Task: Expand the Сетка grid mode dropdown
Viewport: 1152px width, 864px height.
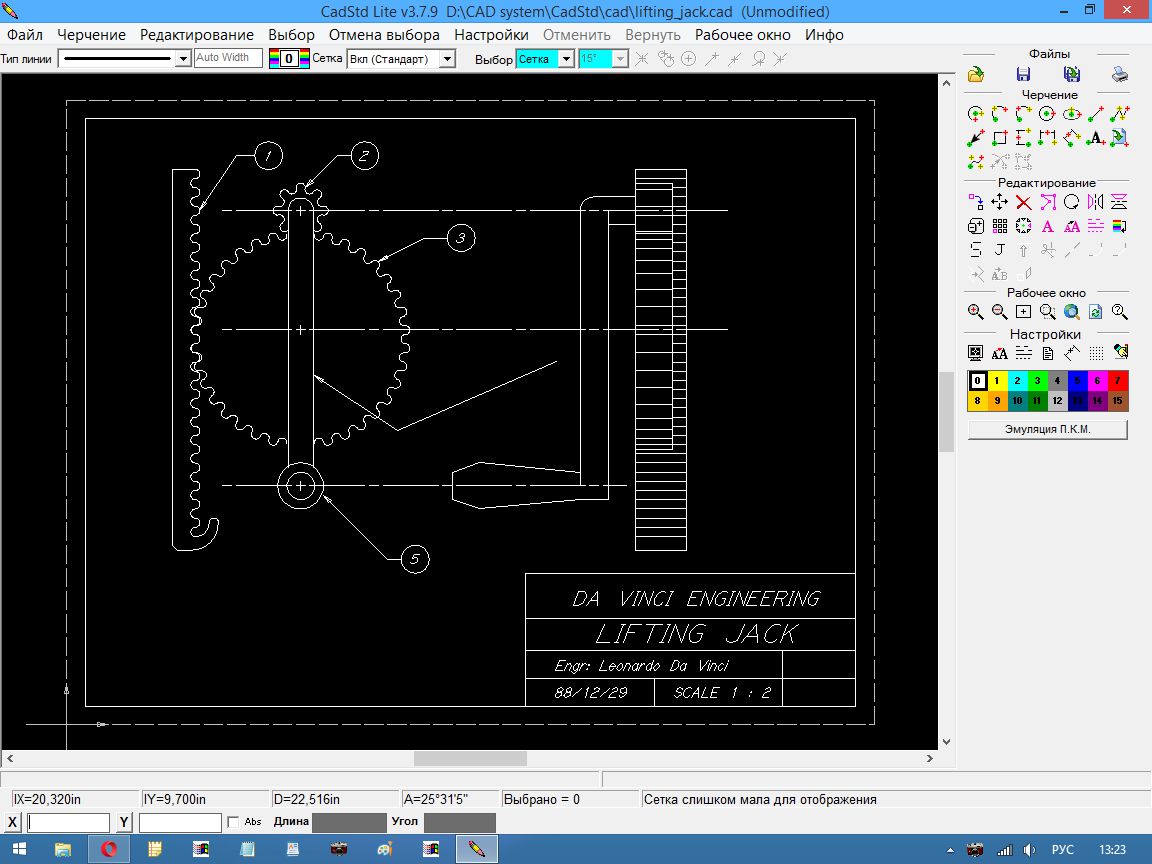Action: [447, 59]
